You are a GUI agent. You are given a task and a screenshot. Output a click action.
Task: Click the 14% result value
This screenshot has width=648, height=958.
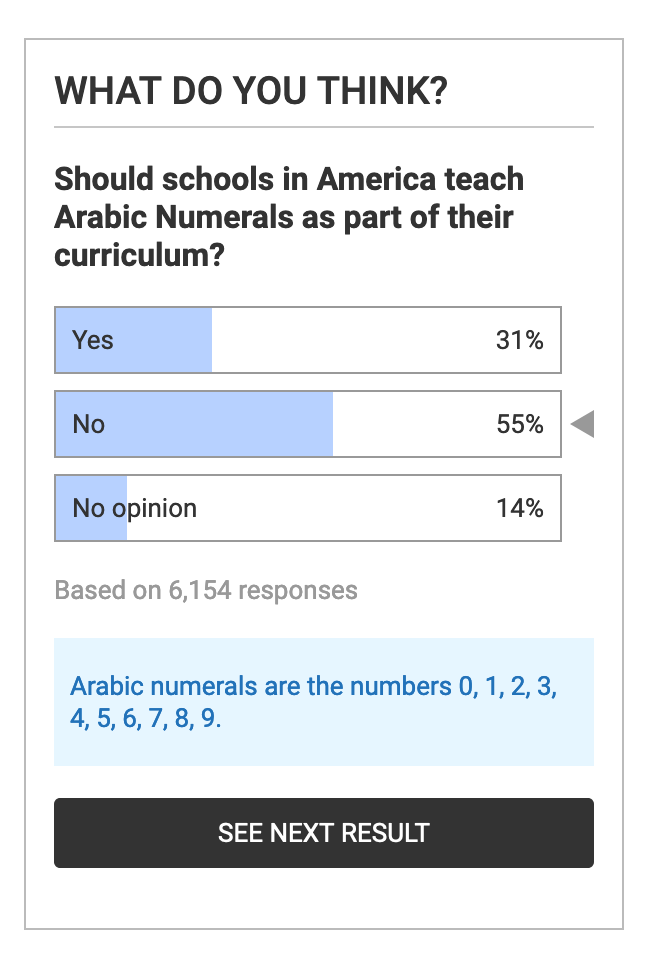coord(520,508)
